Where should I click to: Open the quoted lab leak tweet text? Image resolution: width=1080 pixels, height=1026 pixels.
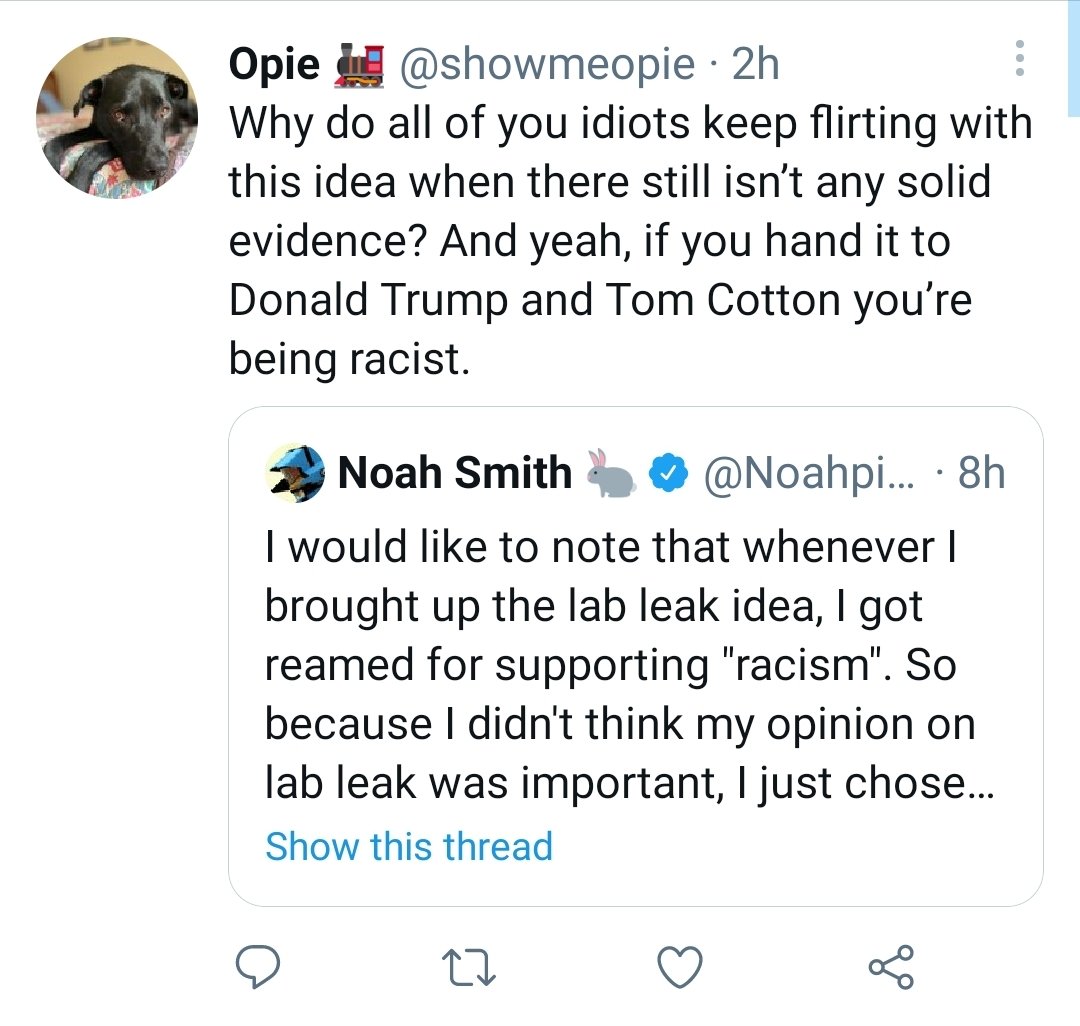coord(620,665)
